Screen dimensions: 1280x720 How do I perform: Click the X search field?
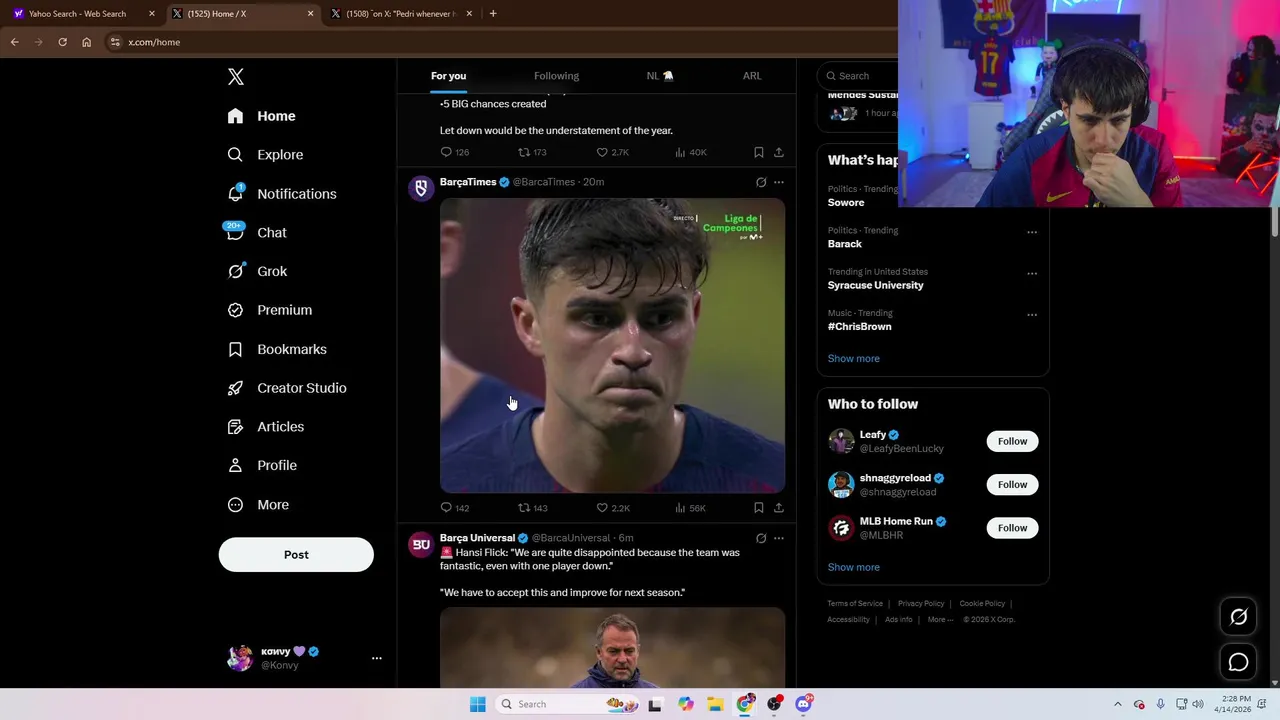tap(859, 76)
